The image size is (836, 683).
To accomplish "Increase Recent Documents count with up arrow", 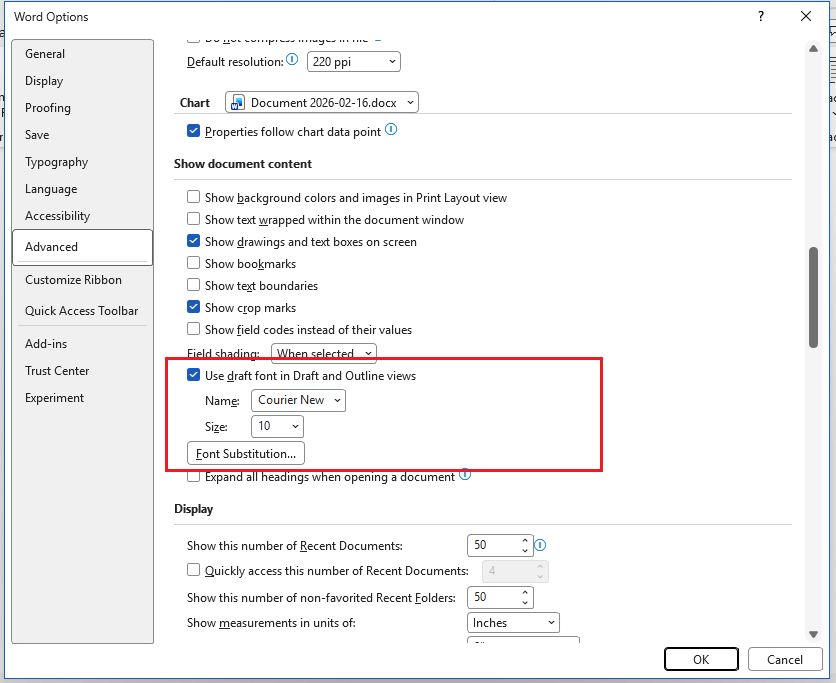I will click(525, 540).
